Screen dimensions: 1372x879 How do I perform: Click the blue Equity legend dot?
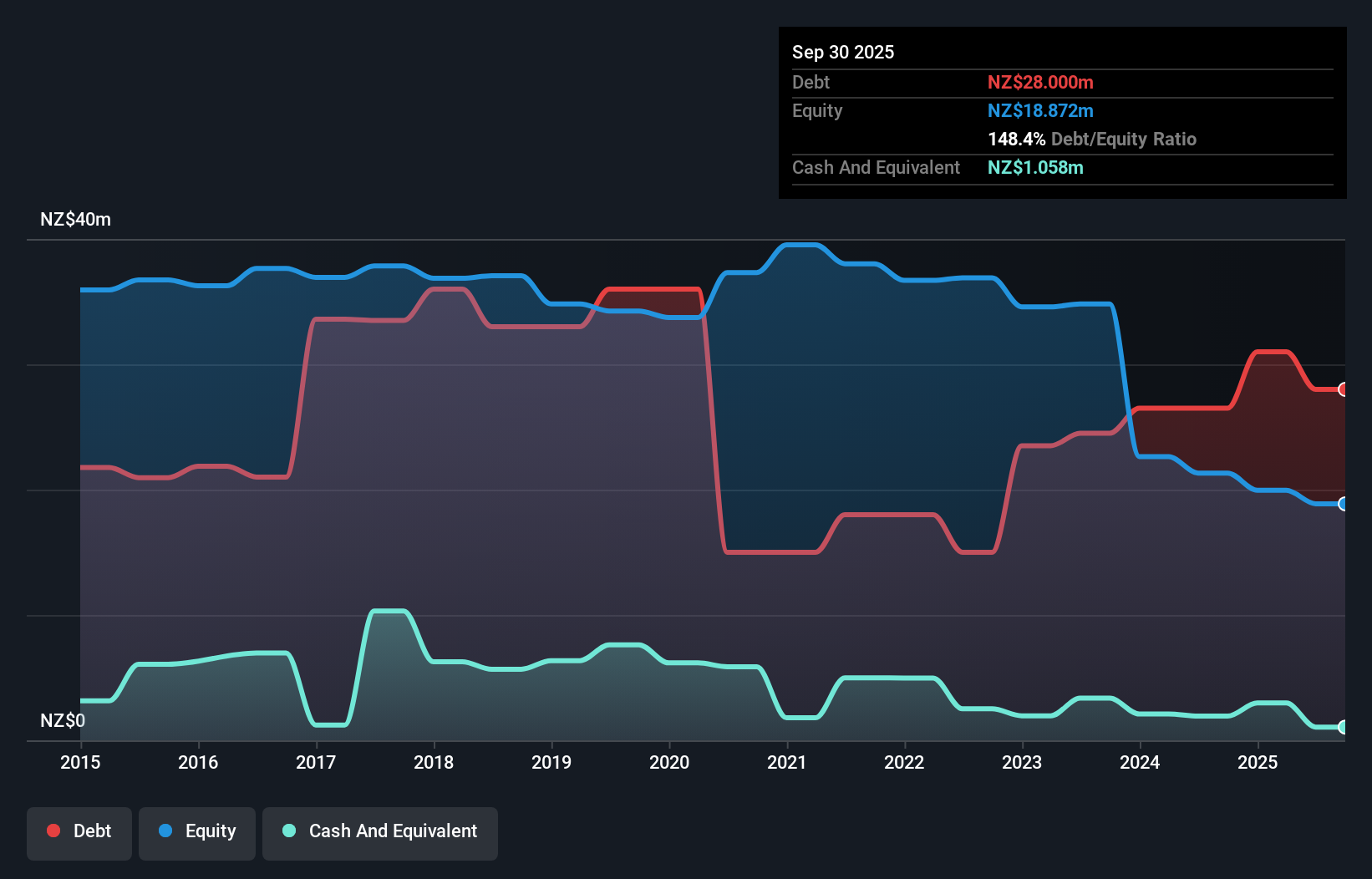point(165,831)
